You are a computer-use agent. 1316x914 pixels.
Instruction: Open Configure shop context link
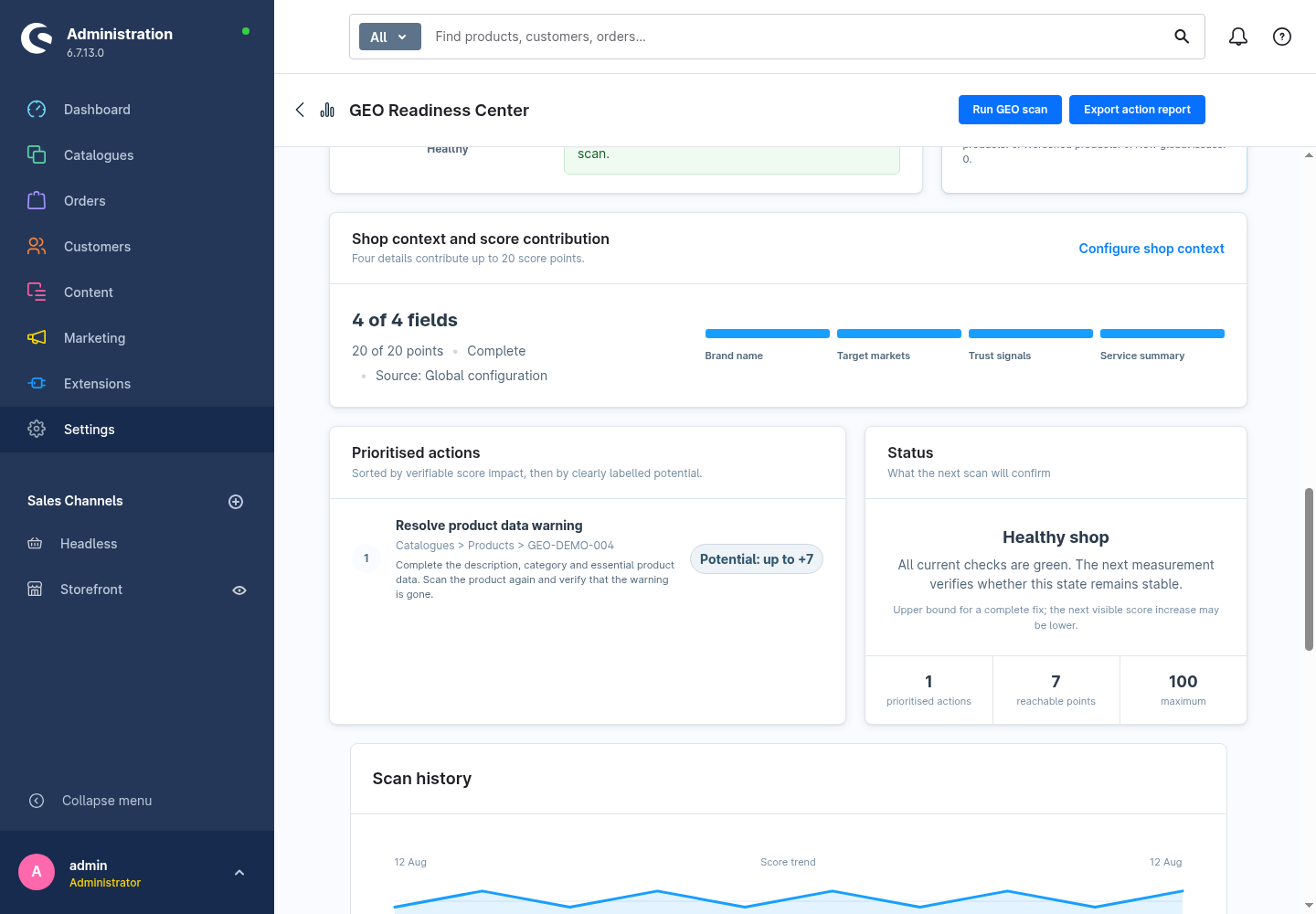pyautogui.click(x=1151, y=249)
